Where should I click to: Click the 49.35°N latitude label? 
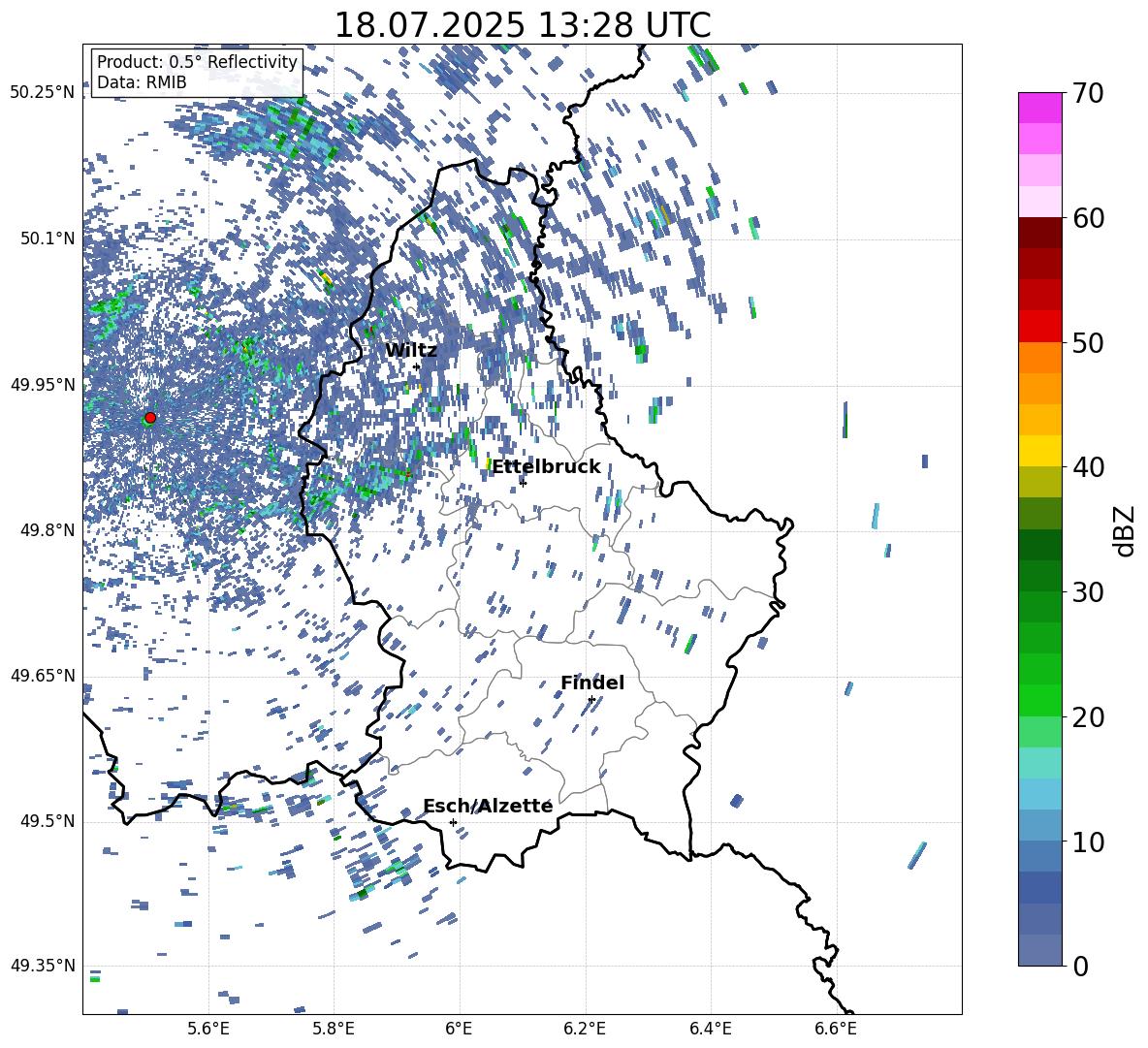[x=44, y=966]
